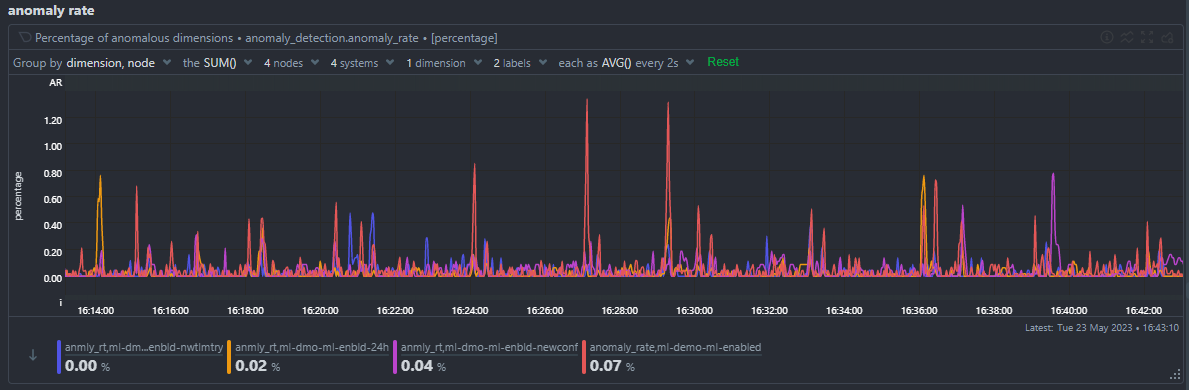Click the green Reset link
1189x390 pixels.
point(723,62)
